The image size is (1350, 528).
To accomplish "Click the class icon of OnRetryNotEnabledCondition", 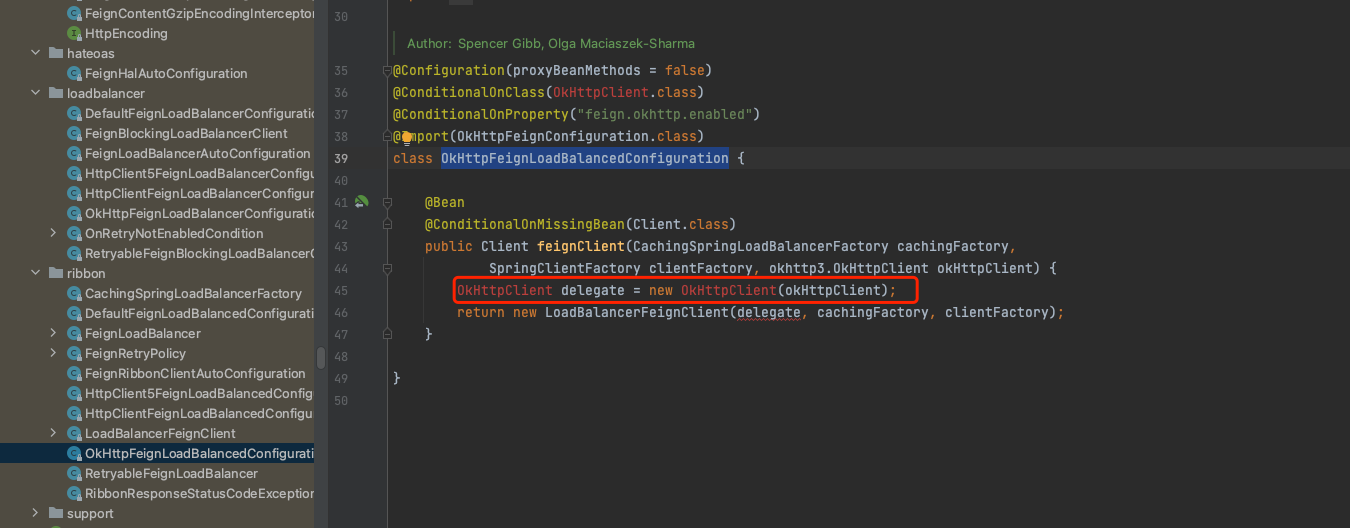I will point(74,234).
